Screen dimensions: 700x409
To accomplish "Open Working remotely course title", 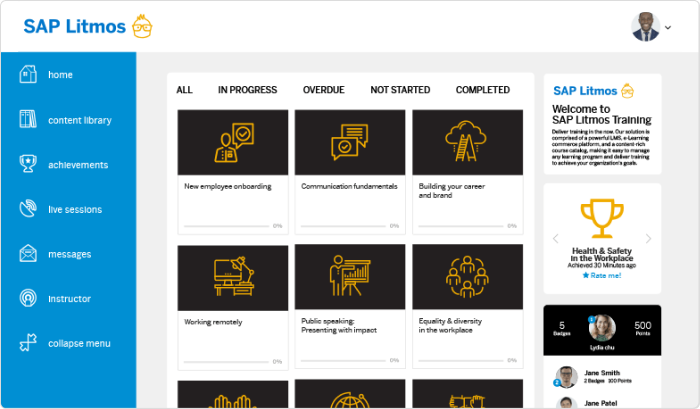I will coord(213,322).
